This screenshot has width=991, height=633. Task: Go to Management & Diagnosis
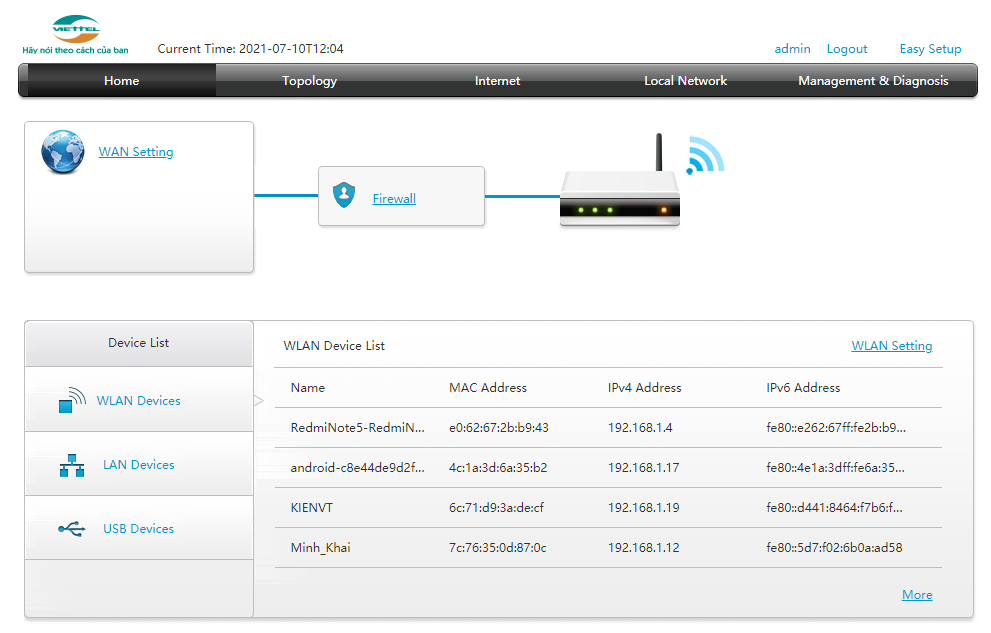point(873,81)
